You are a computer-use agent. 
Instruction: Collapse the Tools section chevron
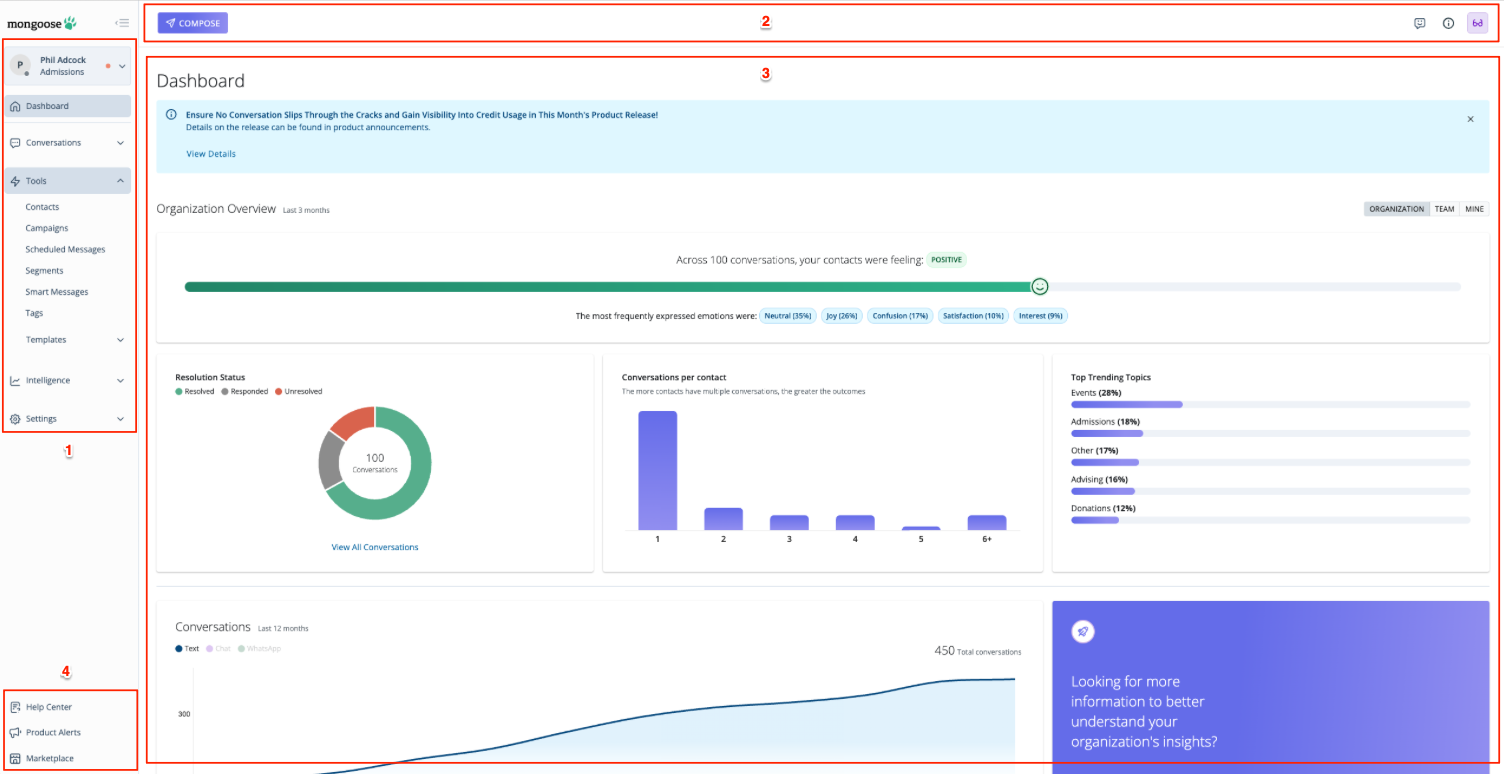point(120,181)
